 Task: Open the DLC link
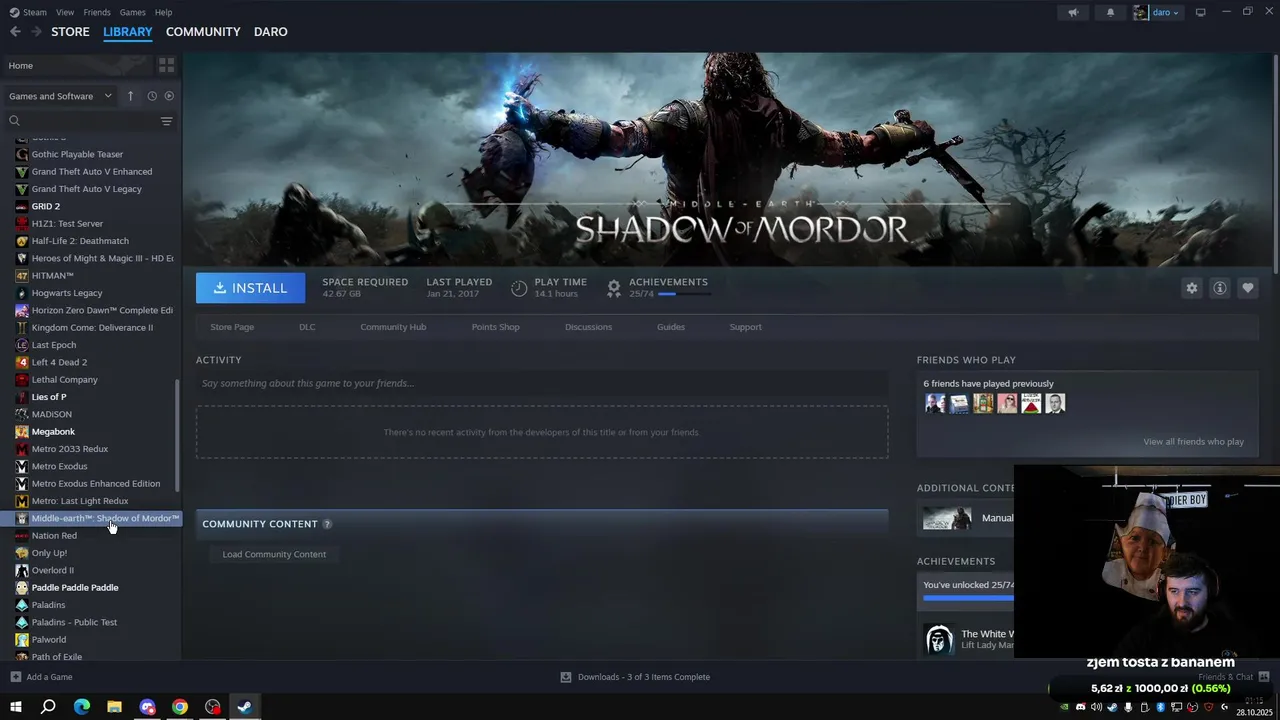point(307,327)
